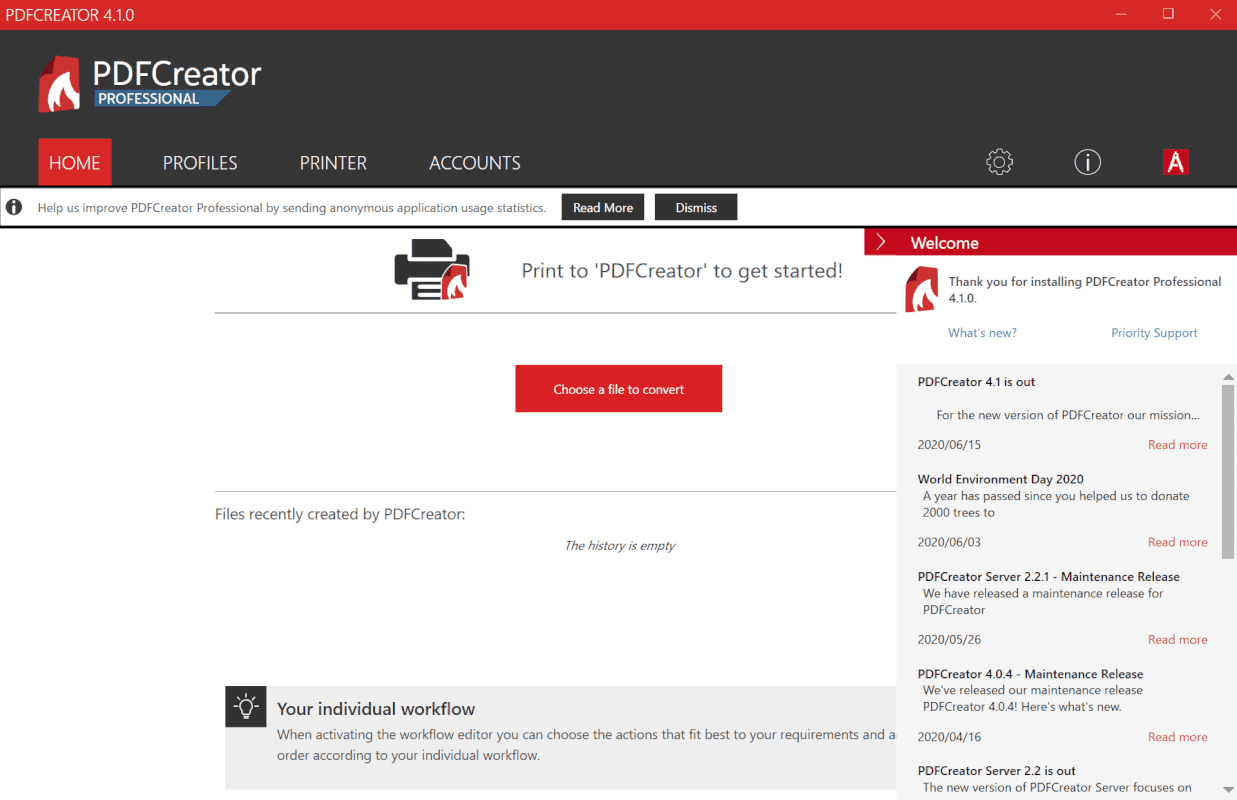Read more about World Environment Day 2020
The height and width of the screenshot is (800, 1237).
(1178, 542)
